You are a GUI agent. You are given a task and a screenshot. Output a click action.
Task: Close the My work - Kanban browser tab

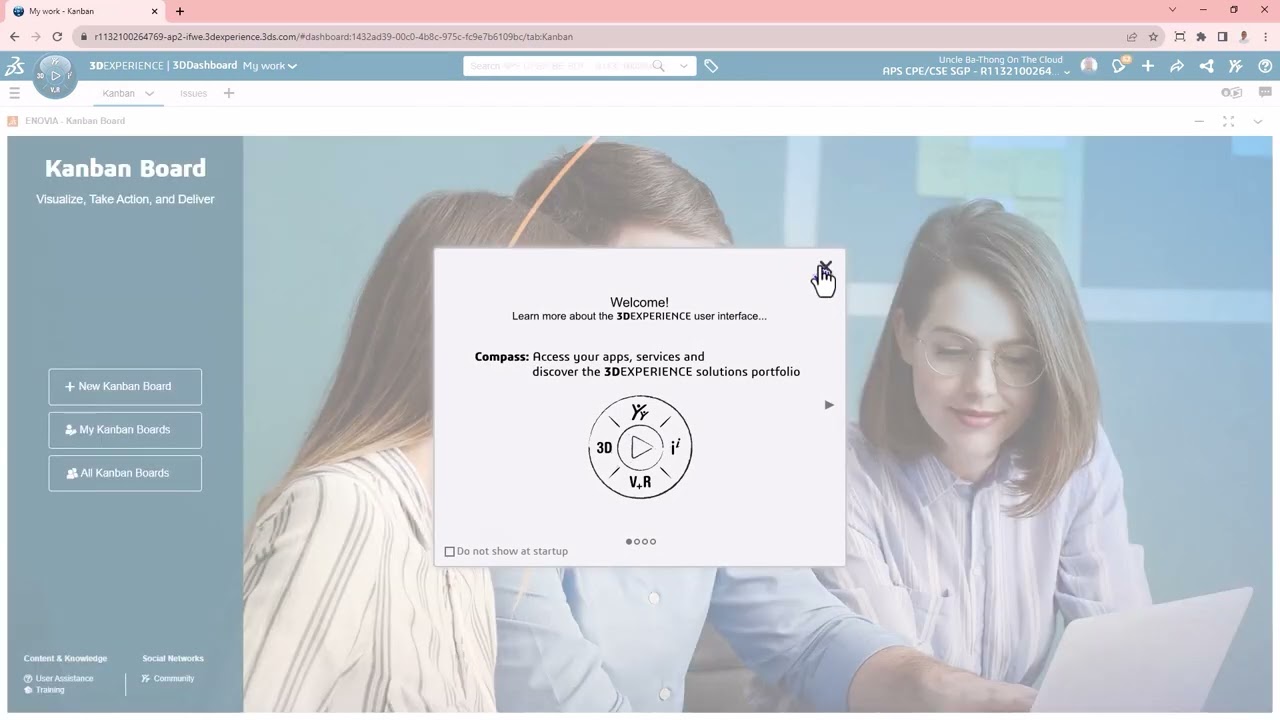155,11
